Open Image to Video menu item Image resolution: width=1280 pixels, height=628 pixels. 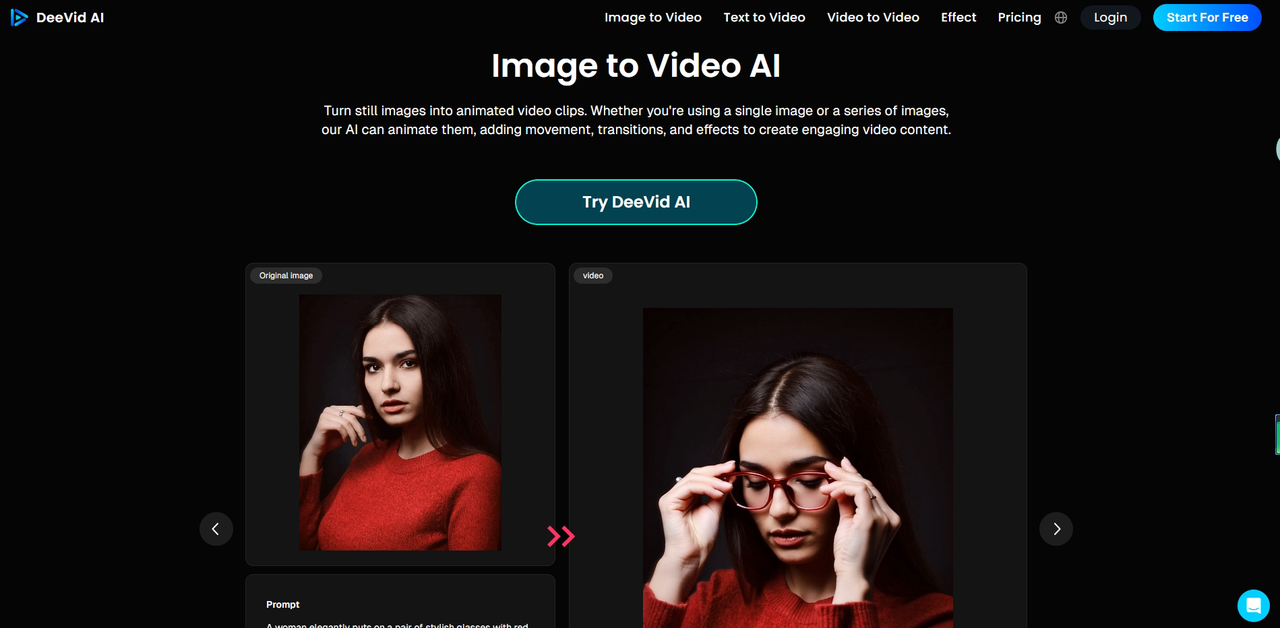[x=653, y=17]
